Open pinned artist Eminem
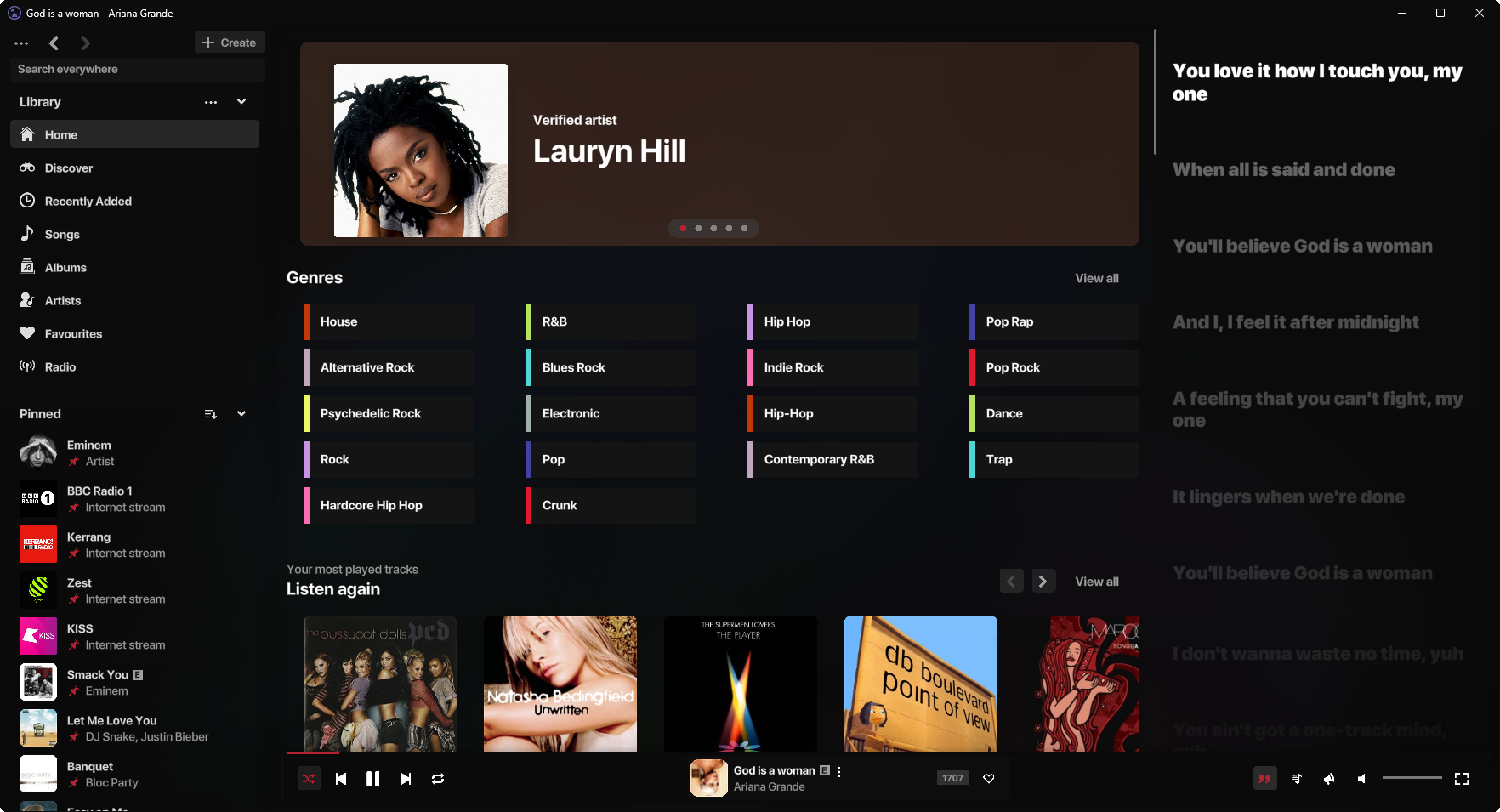Screen dimensions: 1500x812 (134, 452)
